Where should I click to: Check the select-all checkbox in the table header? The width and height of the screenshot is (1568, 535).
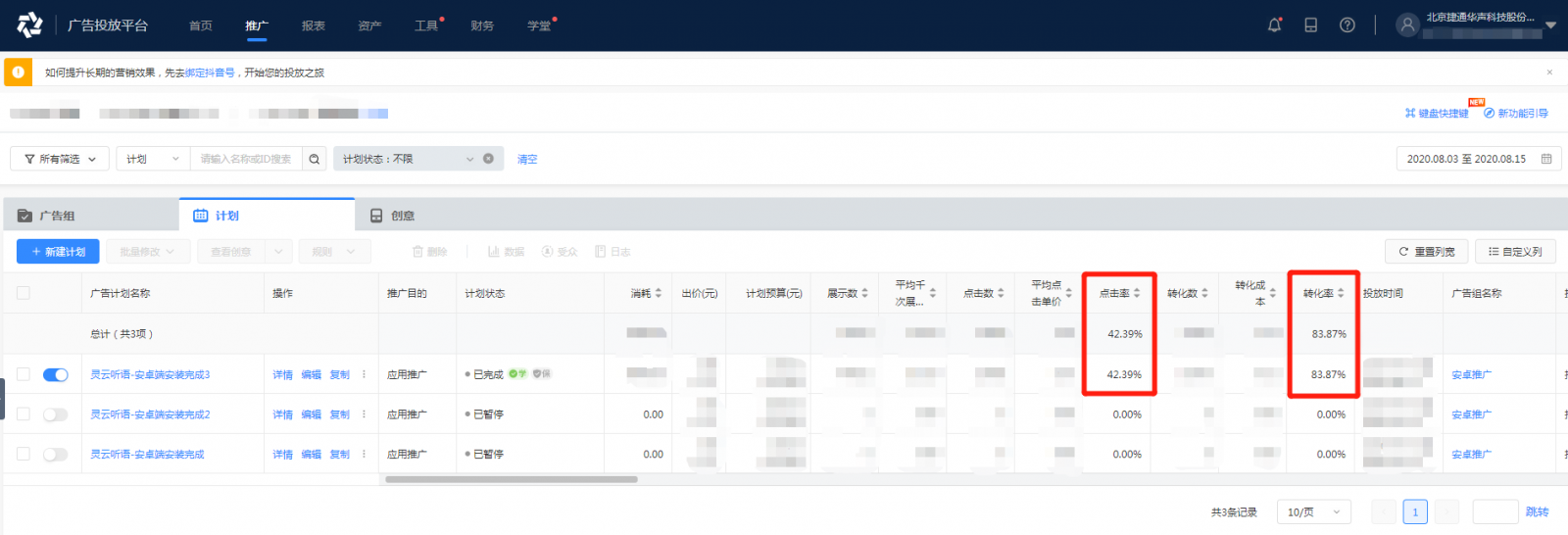tap(24, 293)
